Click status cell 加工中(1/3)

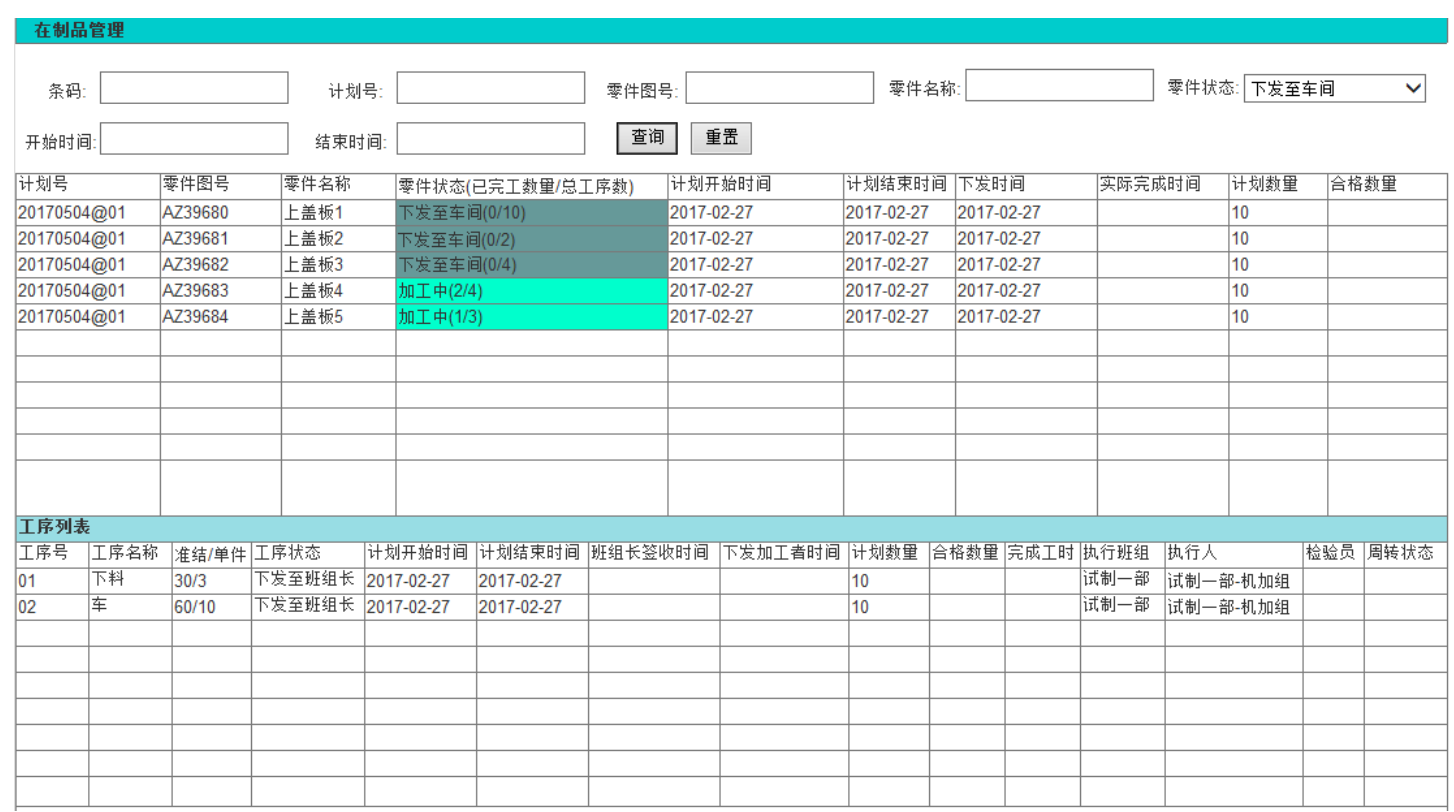[x=532, y=317]
